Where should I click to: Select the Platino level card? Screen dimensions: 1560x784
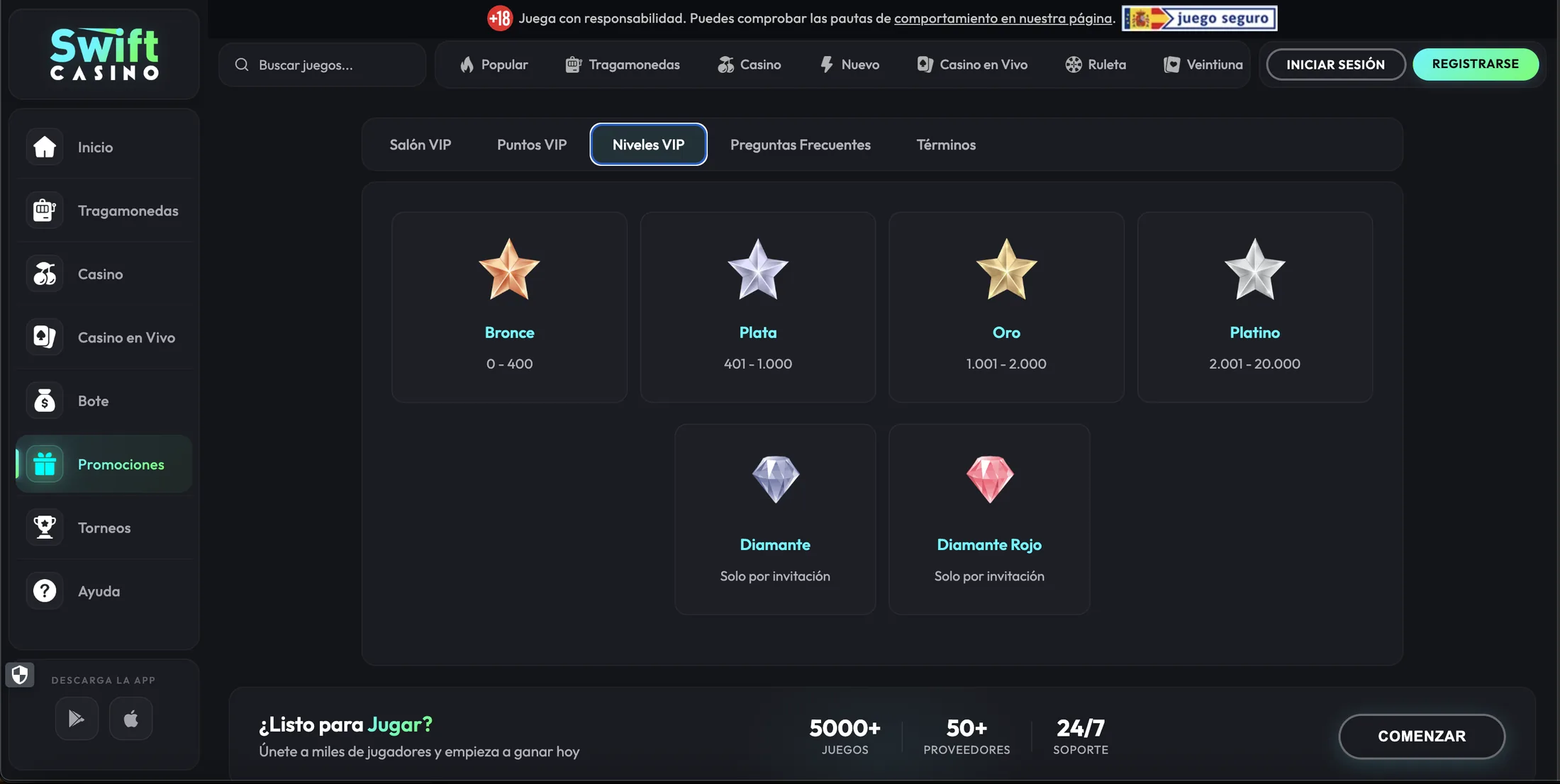(x=1255, y=307)
